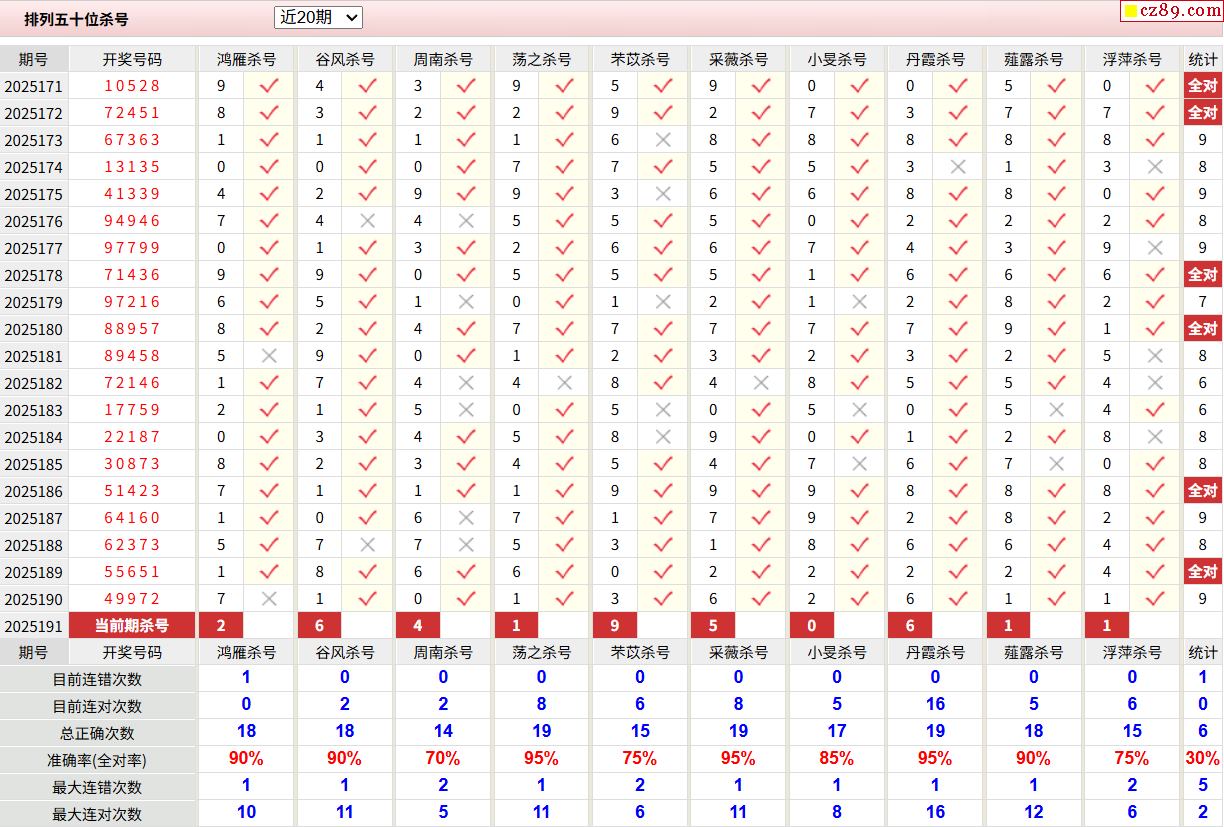Viewport: 1224px width, 827px height.
Task: Click the gray cross in 采薇 column row 2025182
Action: 761,383
